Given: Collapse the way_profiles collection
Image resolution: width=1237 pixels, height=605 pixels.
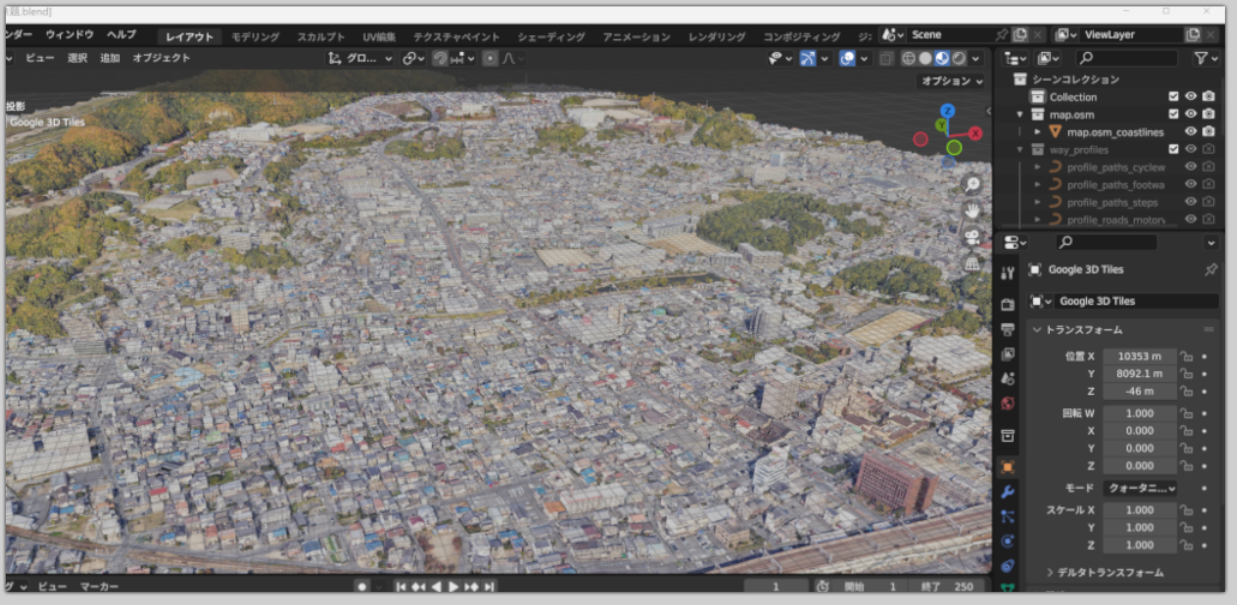Looking at the screenshot, I should (x=1020, y=149).
